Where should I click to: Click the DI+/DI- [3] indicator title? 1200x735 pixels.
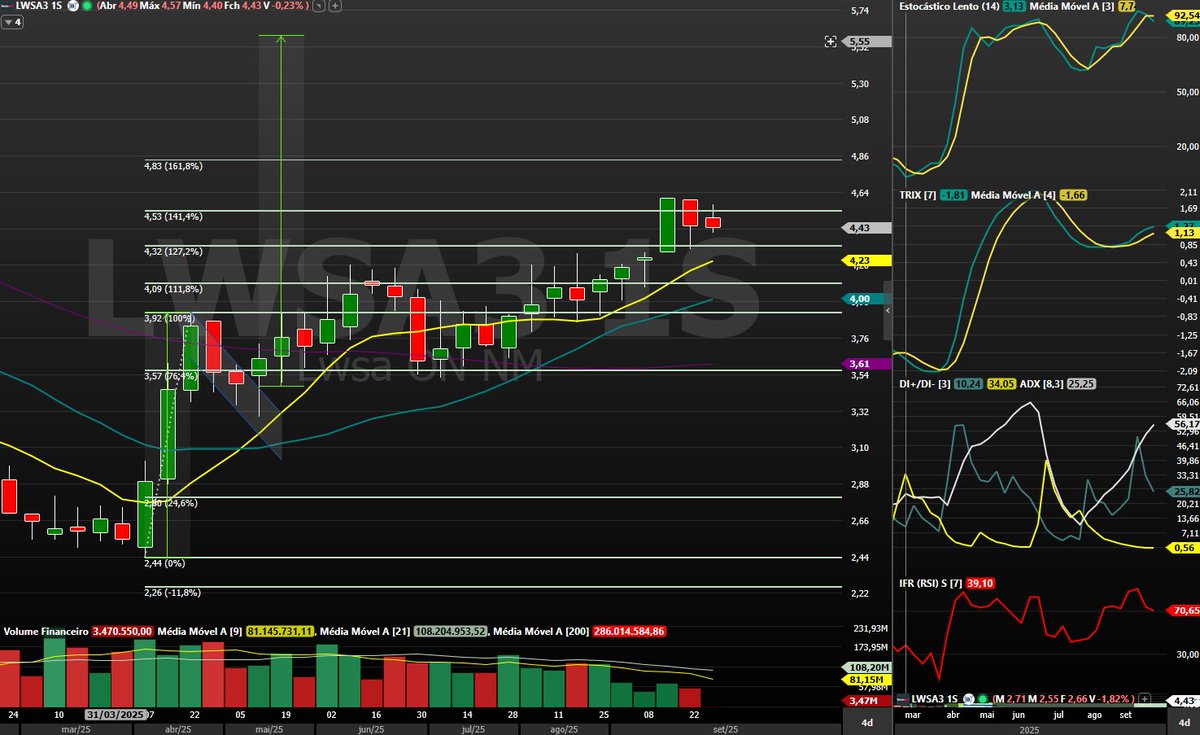924,383
